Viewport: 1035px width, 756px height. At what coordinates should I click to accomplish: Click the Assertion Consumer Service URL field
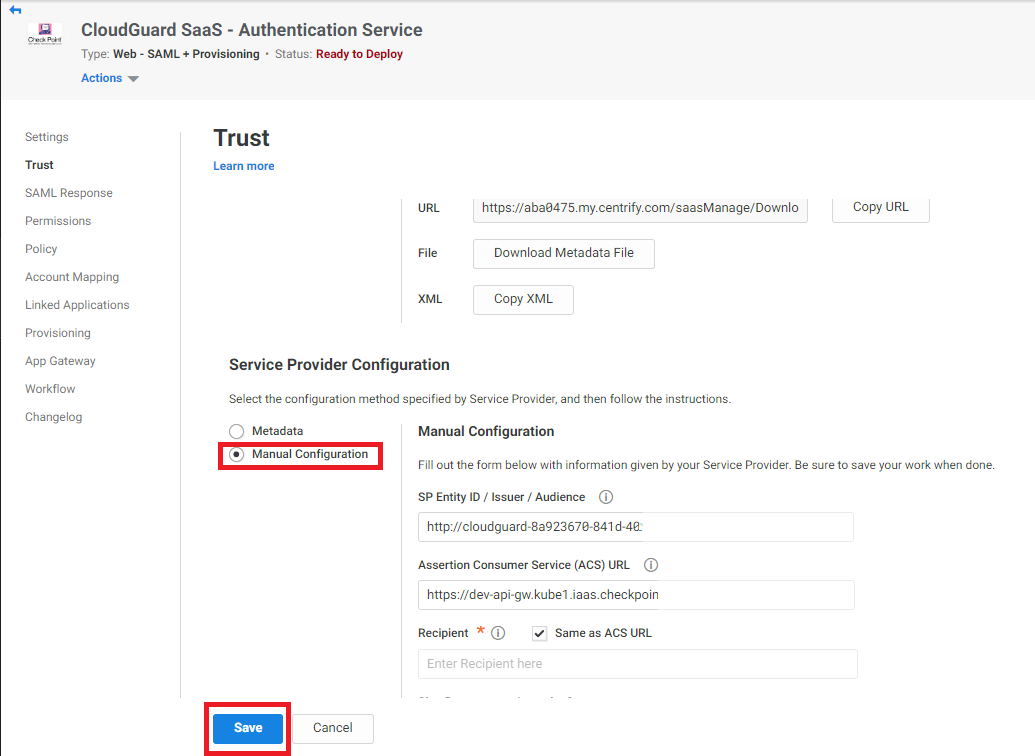coord(636,595)
